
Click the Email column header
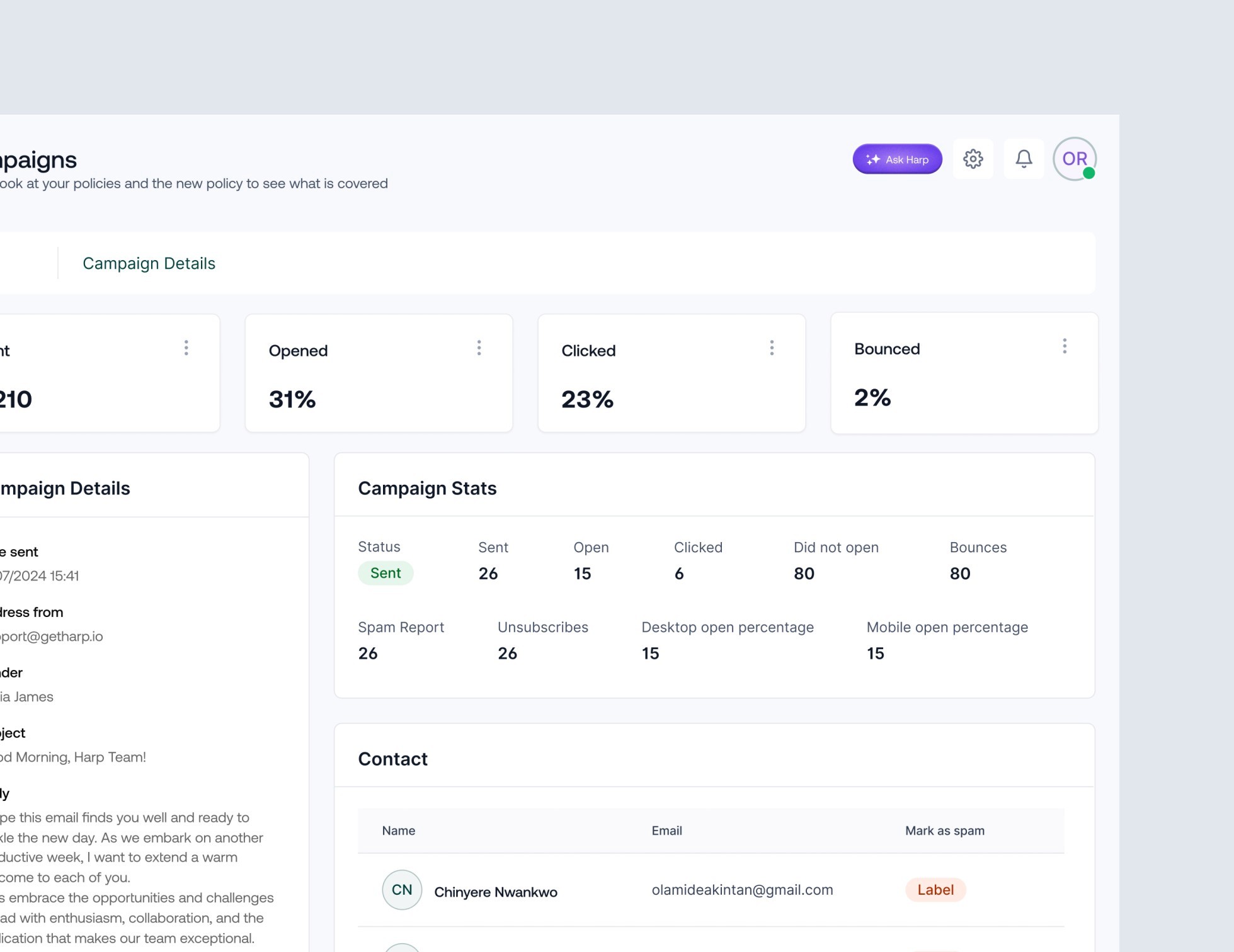[666, 830]
